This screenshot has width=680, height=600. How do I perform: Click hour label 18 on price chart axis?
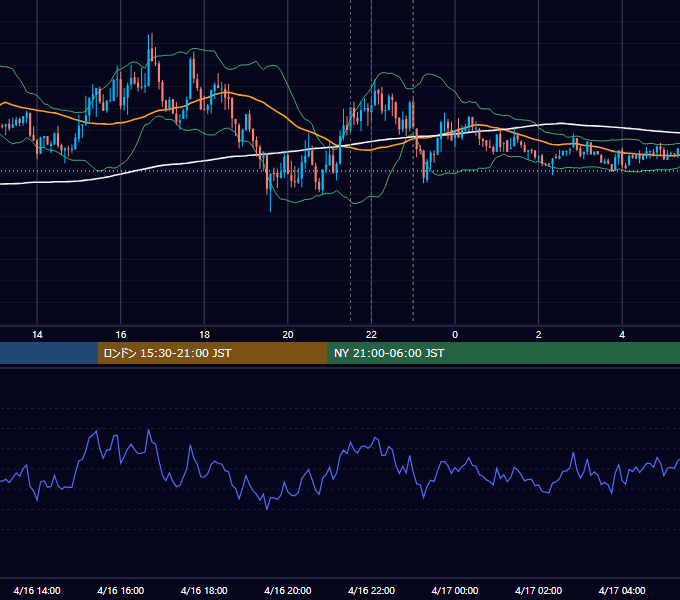204,335
